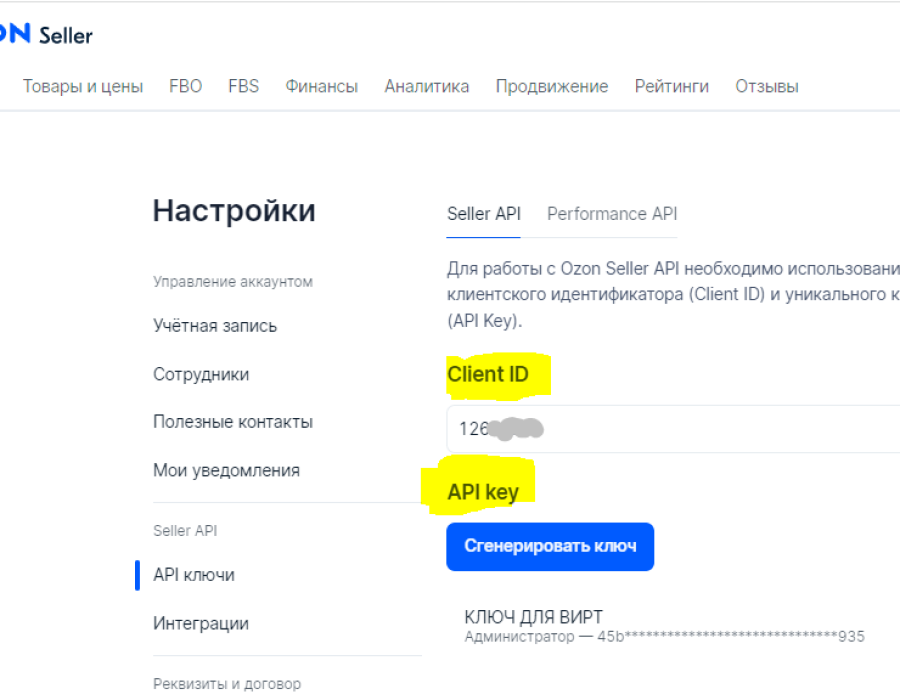Screen dimensions: 900x700
Task: Click the API key heading
Action: 483,492
